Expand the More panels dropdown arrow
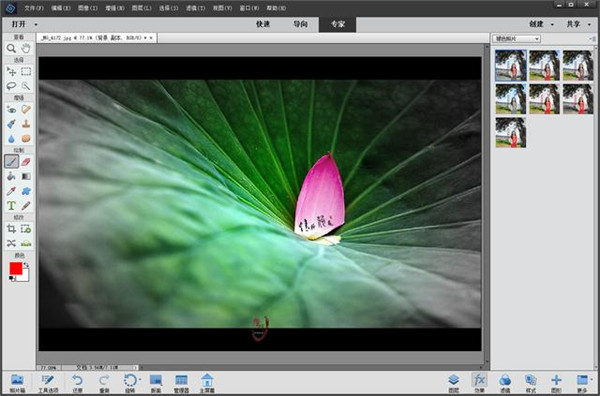 [x=592, y=380]
